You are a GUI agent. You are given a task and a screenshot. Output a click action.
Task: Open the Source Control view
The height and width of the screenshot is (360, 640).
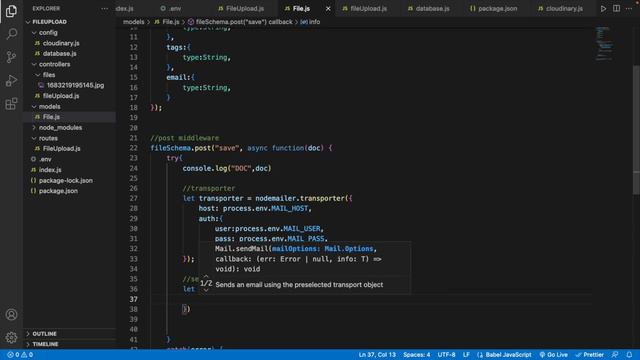11,57
